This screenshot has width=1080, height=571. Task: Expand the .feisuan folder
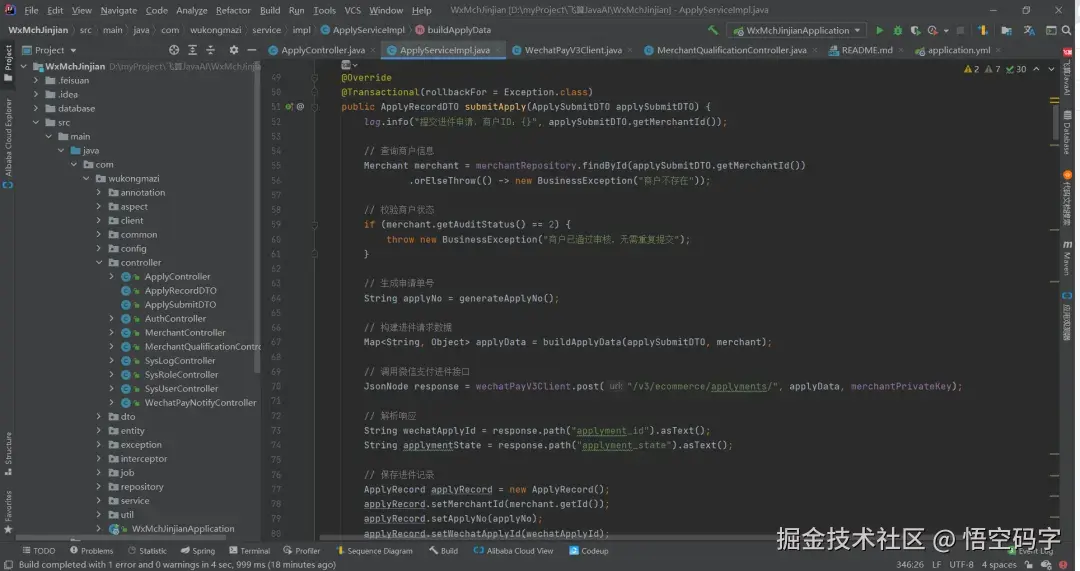pyautogui.click(x=36, y=81)
